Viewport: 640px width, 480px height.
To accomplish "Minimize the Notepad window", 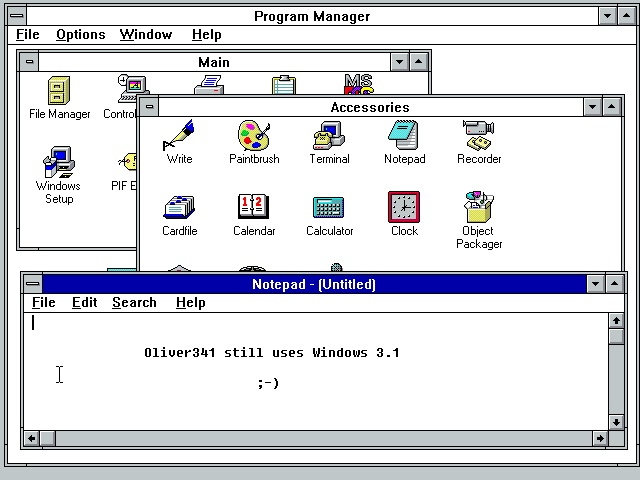I will click(596, 284).
